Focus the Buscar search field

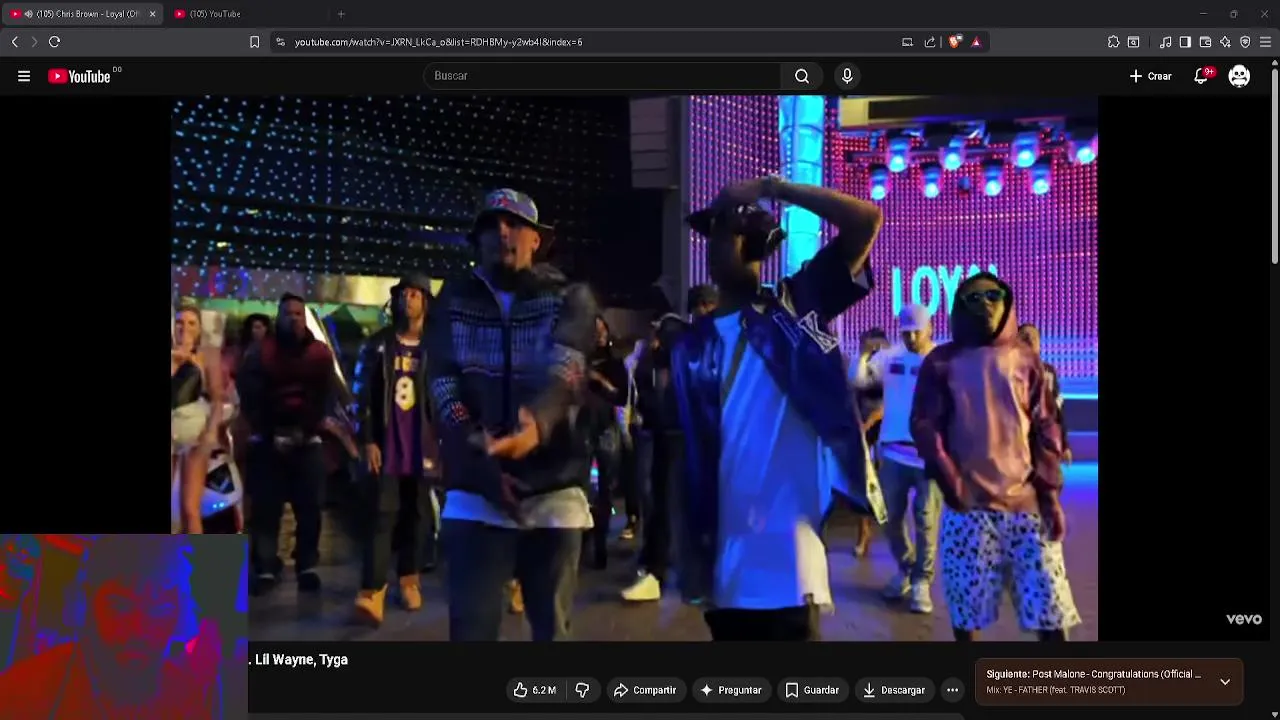point(603,76)
